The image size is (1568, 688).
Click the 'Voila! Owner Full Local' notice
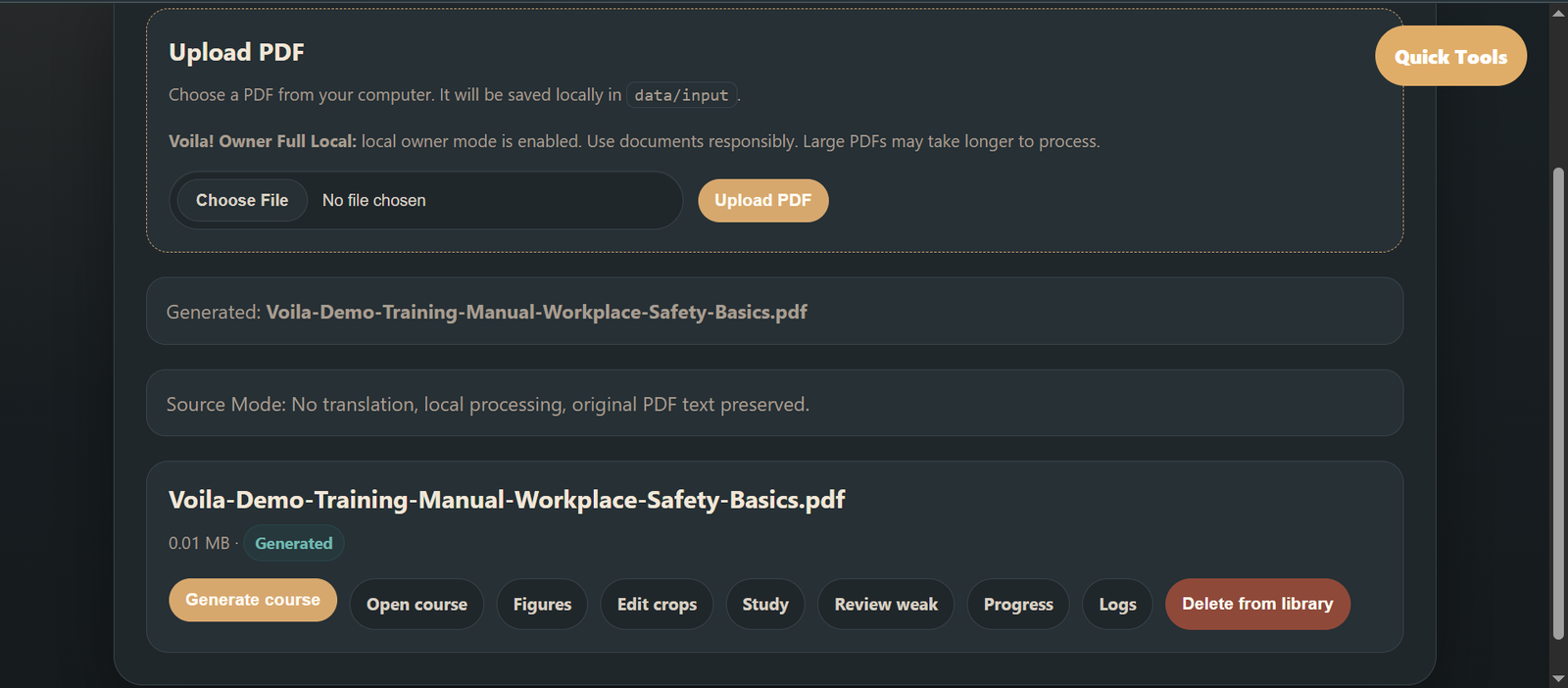click(x=634, y=141)
